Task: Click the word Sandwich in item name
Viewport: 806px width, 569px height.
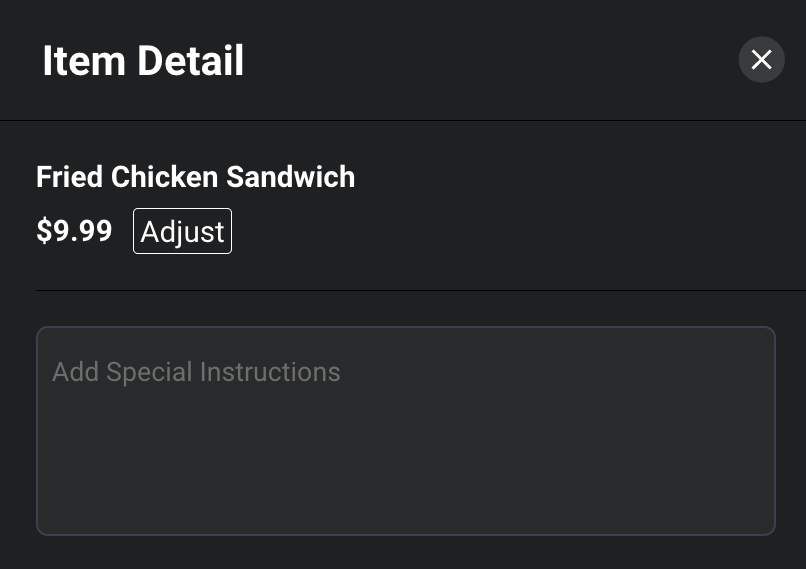Action: point(290,177)
